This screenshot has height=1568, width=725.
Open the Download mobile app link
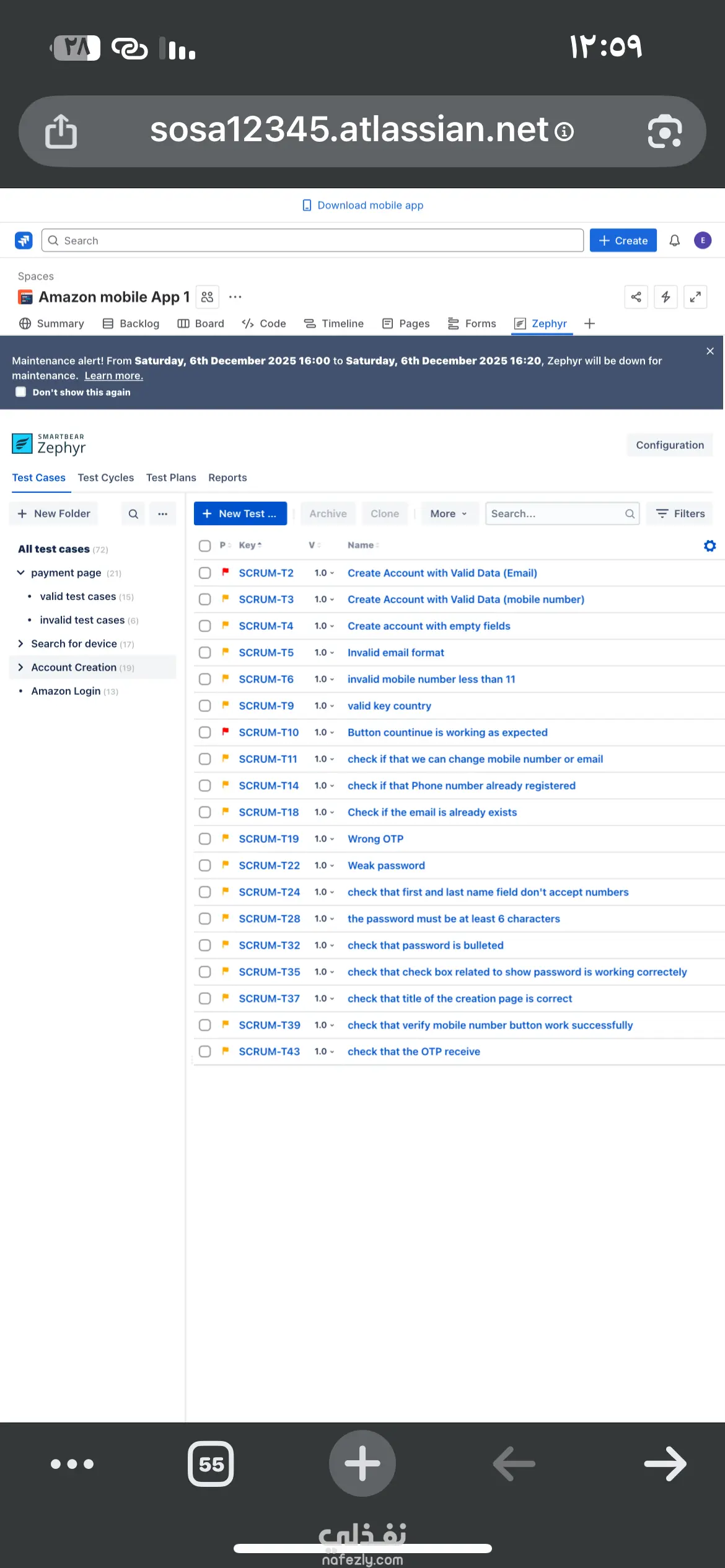[362, 205]
